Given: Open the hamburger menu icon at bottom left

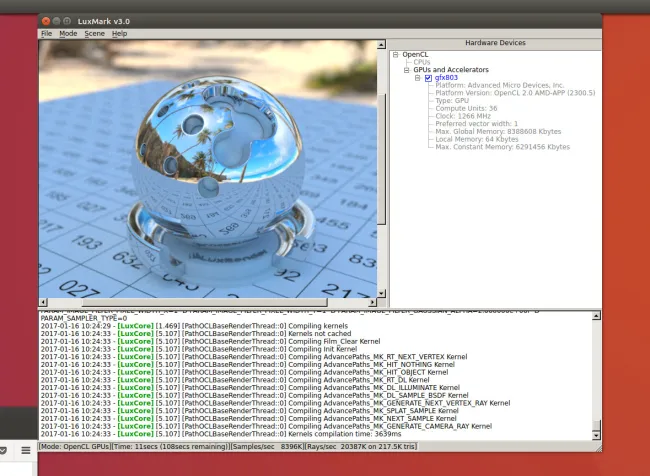Looking at the screenshot, I should [x=26, y=450].
